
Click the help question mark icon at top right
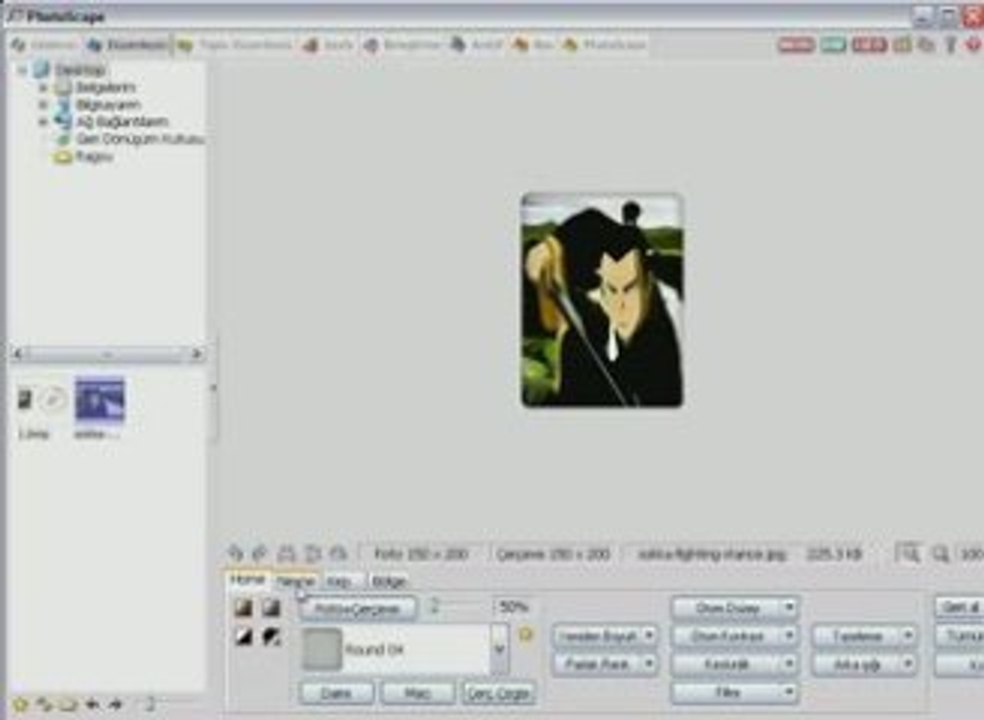[950, 45]
